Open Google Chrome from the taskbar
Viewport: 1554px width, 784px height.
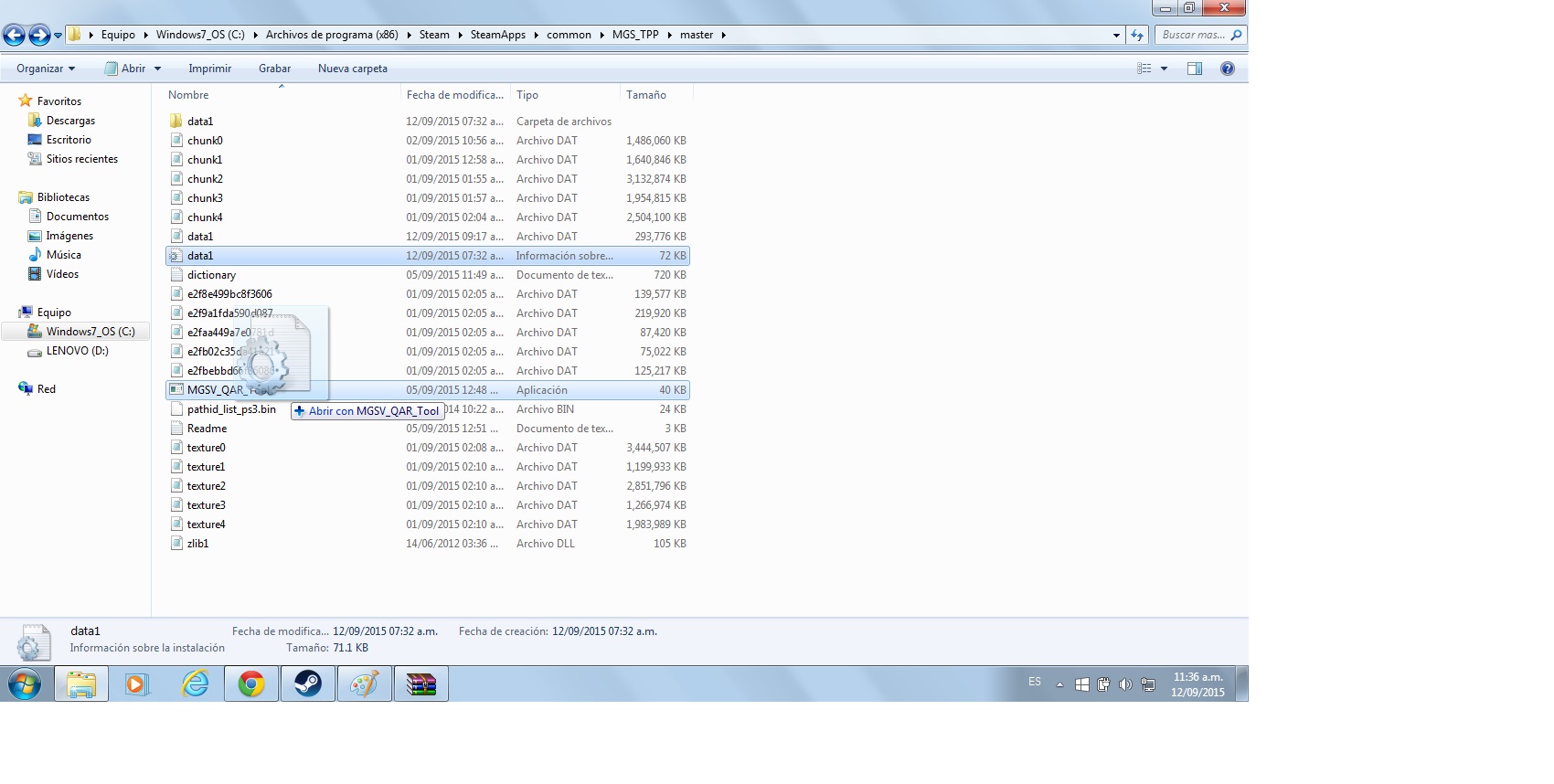(x=251, y=683)
